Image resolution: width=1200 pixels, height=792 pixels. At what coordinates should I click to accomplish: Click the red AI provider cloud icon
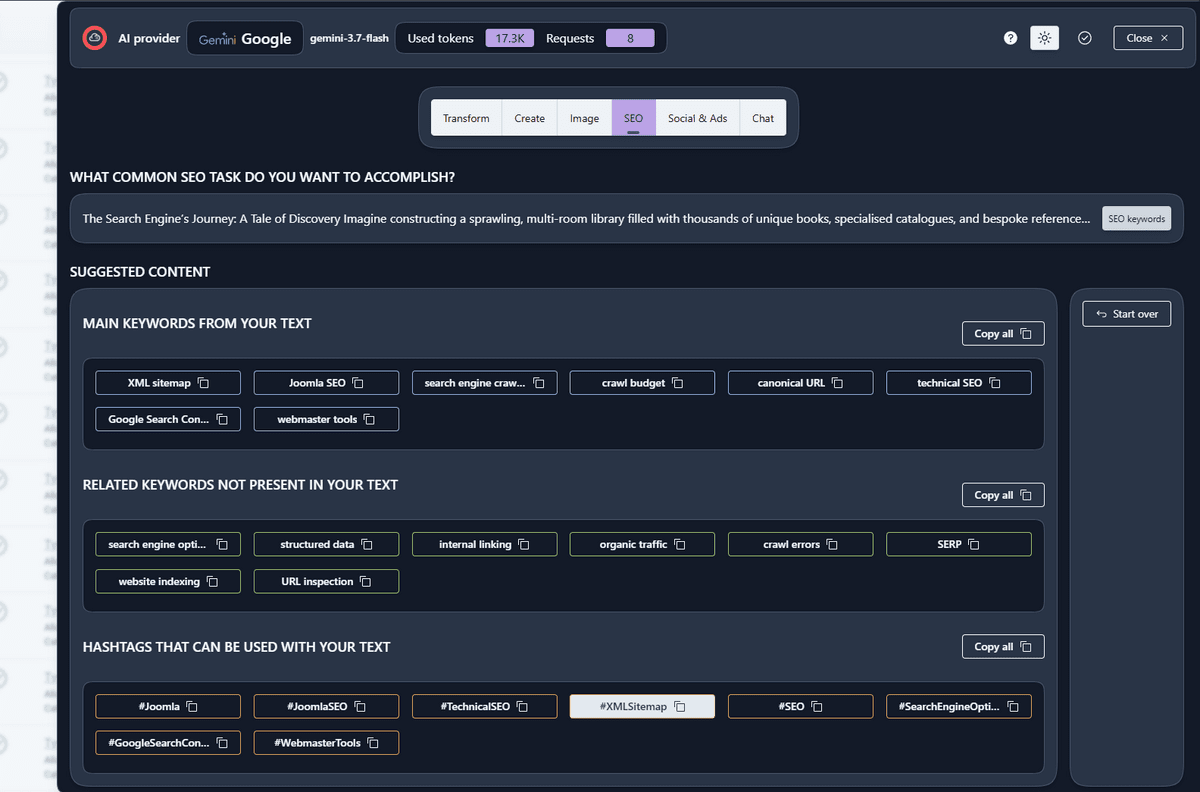pos(95,38)
